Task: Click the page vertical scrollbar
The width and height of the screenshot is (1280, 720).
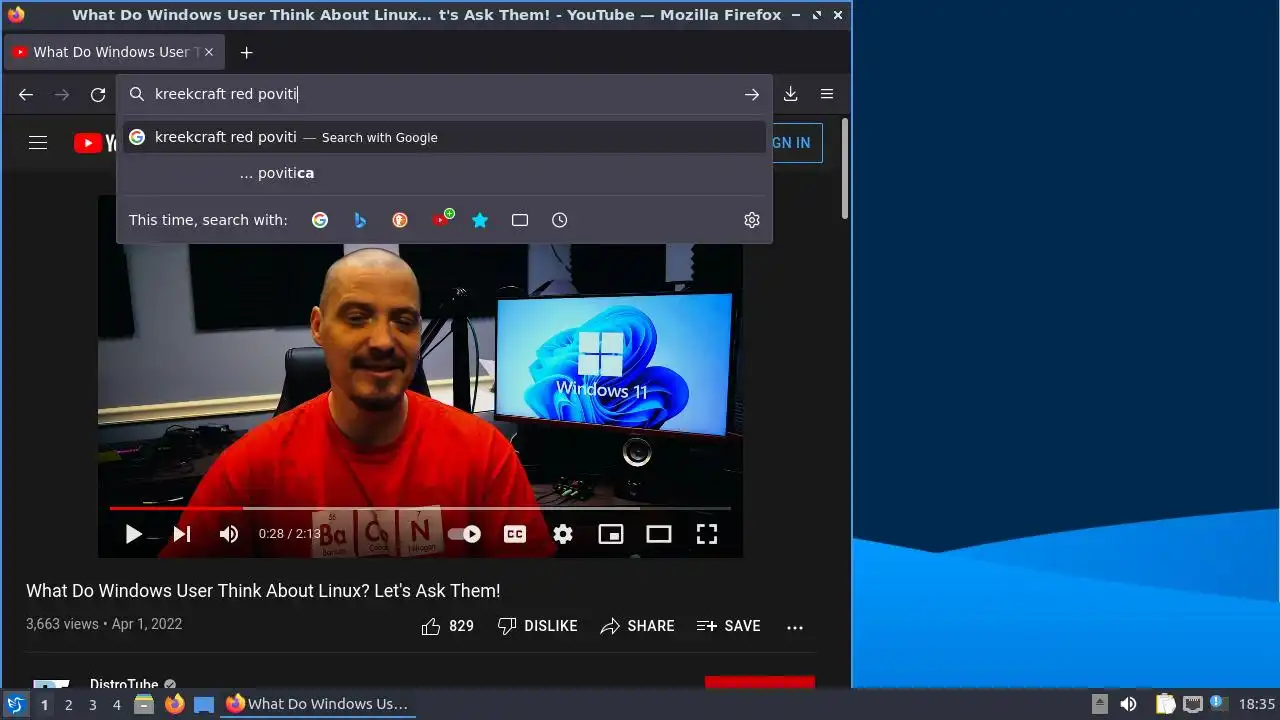Action: (845, 168)
